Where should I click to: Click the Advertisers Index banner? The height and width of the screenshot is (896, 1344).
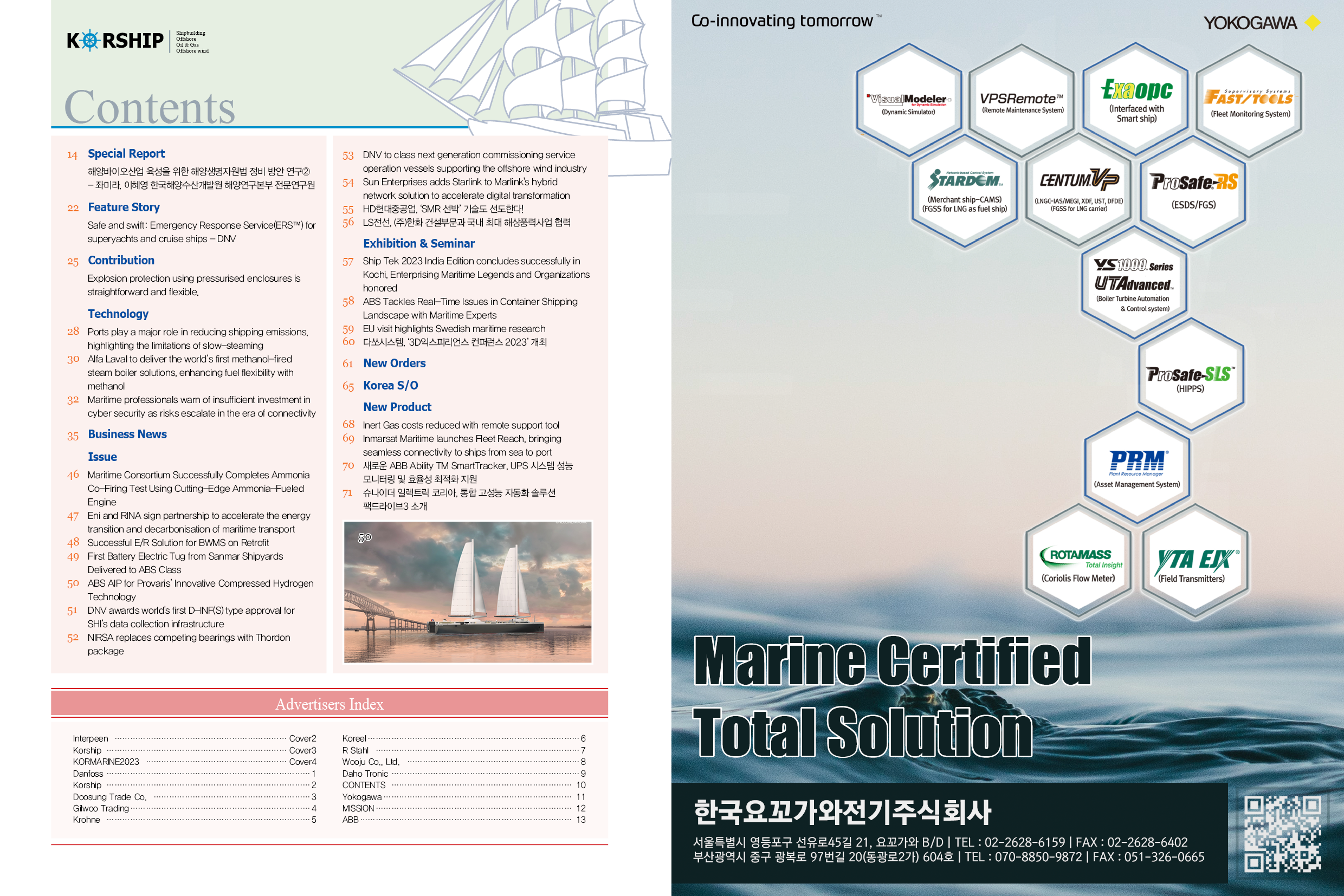coord(329,704)
